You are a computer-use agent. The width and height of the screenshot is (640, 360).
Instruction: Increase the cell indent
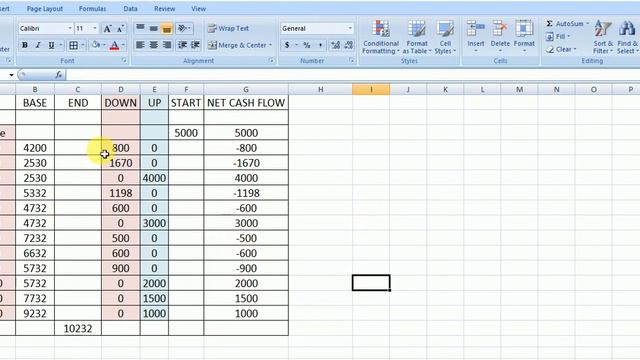point(196,45)
